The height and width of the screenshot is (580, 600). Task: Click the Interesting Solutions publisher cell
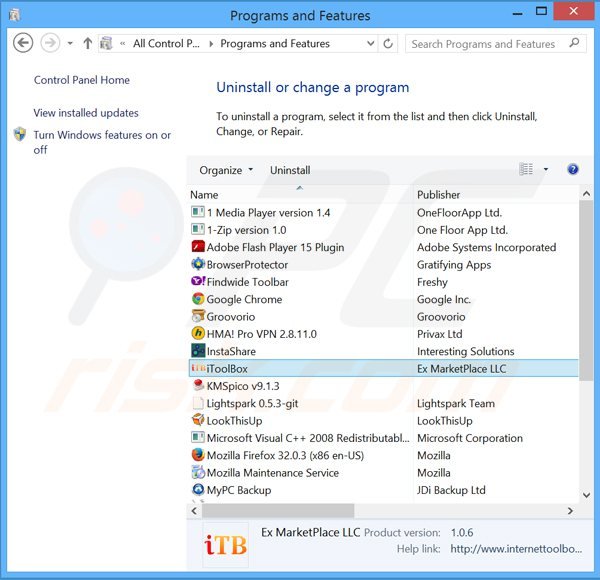point(466,351)
